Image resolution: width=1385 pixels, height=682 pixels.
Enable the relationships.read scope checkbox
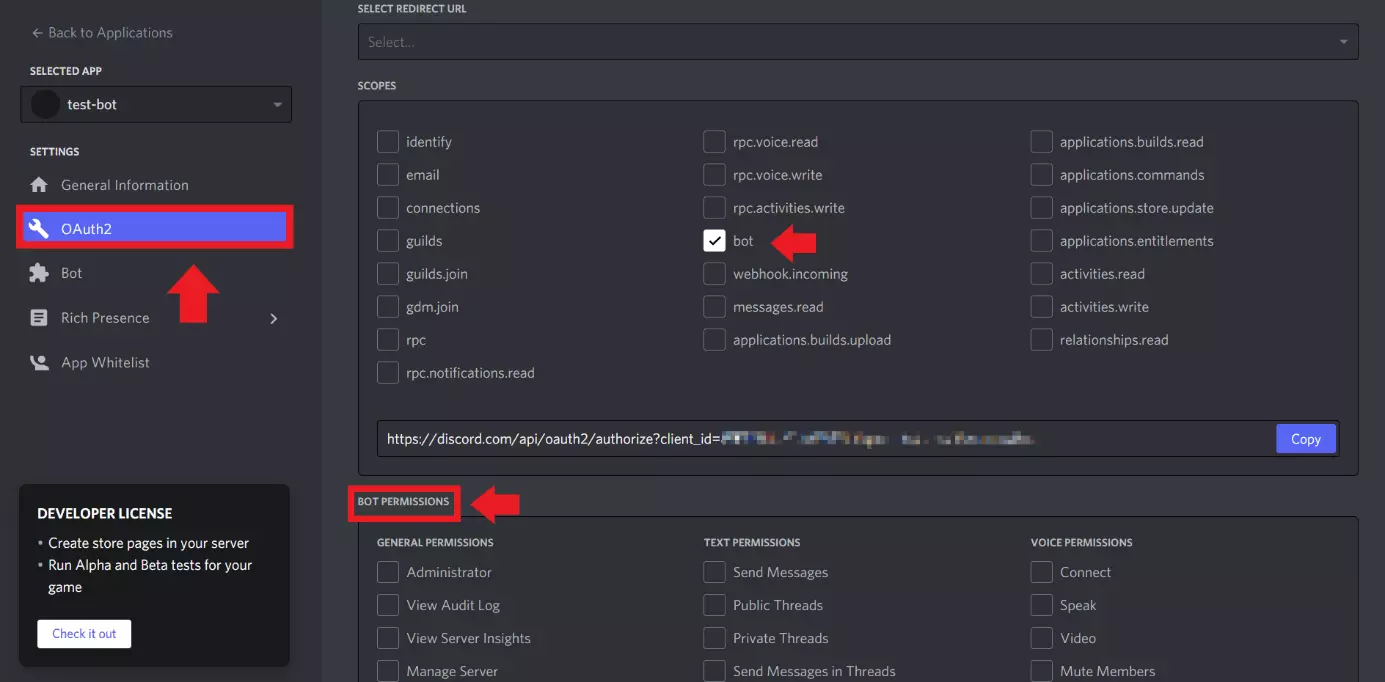click(1042, 340)
